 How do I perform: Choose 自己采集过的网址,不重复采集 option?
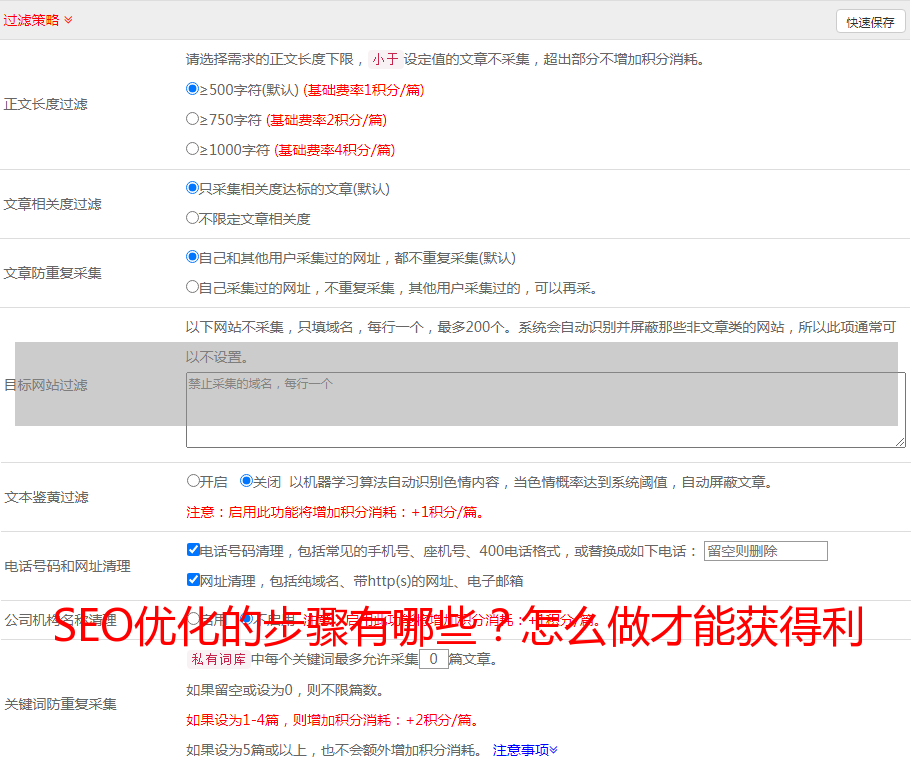click(x=193, y=287)
